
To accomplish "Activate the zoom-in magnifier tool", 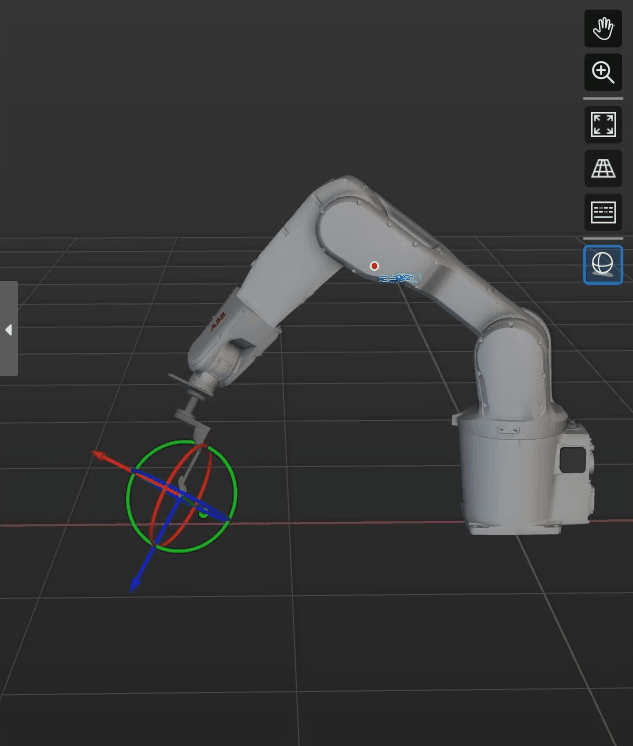I will pyautogui.click(x=603, y=72).
